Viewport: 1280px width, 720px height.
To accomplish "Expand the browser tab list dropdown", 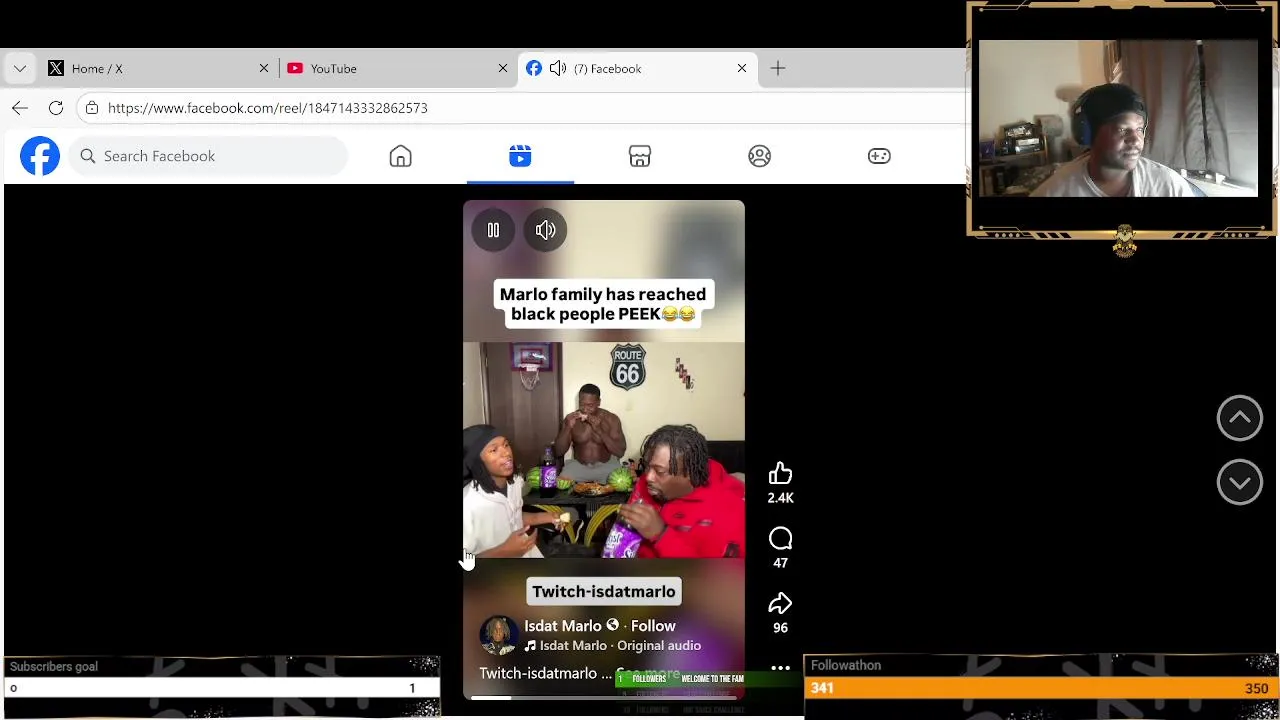I will coord(20,68).
